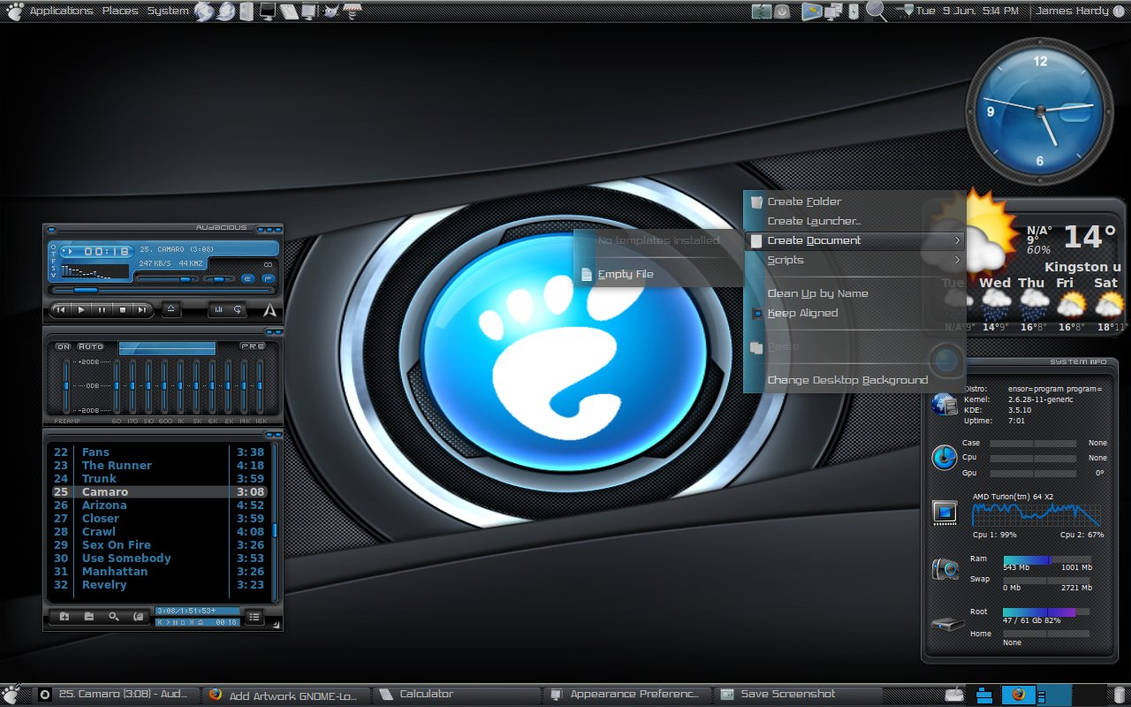
Task: Toggle the equalizer window button in Audacious
Action: 247,278
